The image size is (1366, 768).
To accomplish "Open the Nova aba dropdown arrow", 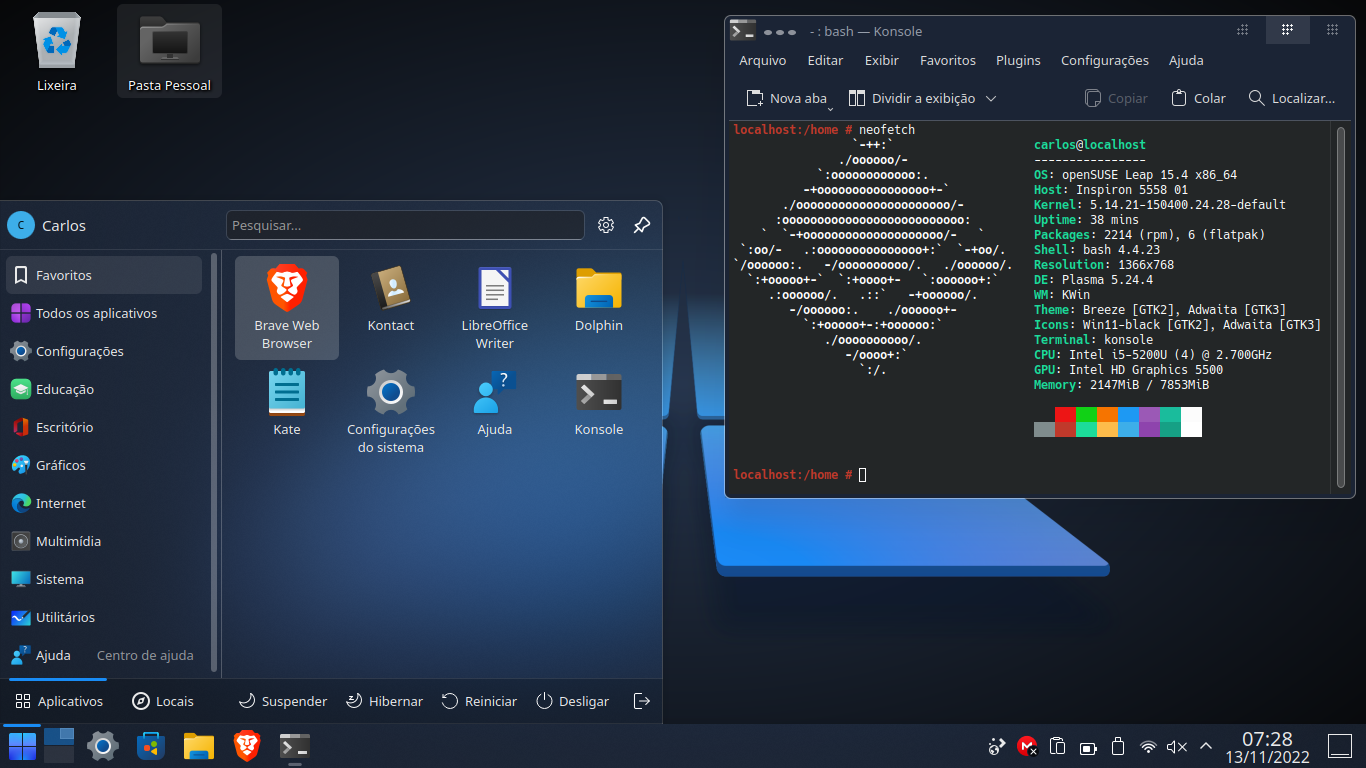I will [830, 106].
